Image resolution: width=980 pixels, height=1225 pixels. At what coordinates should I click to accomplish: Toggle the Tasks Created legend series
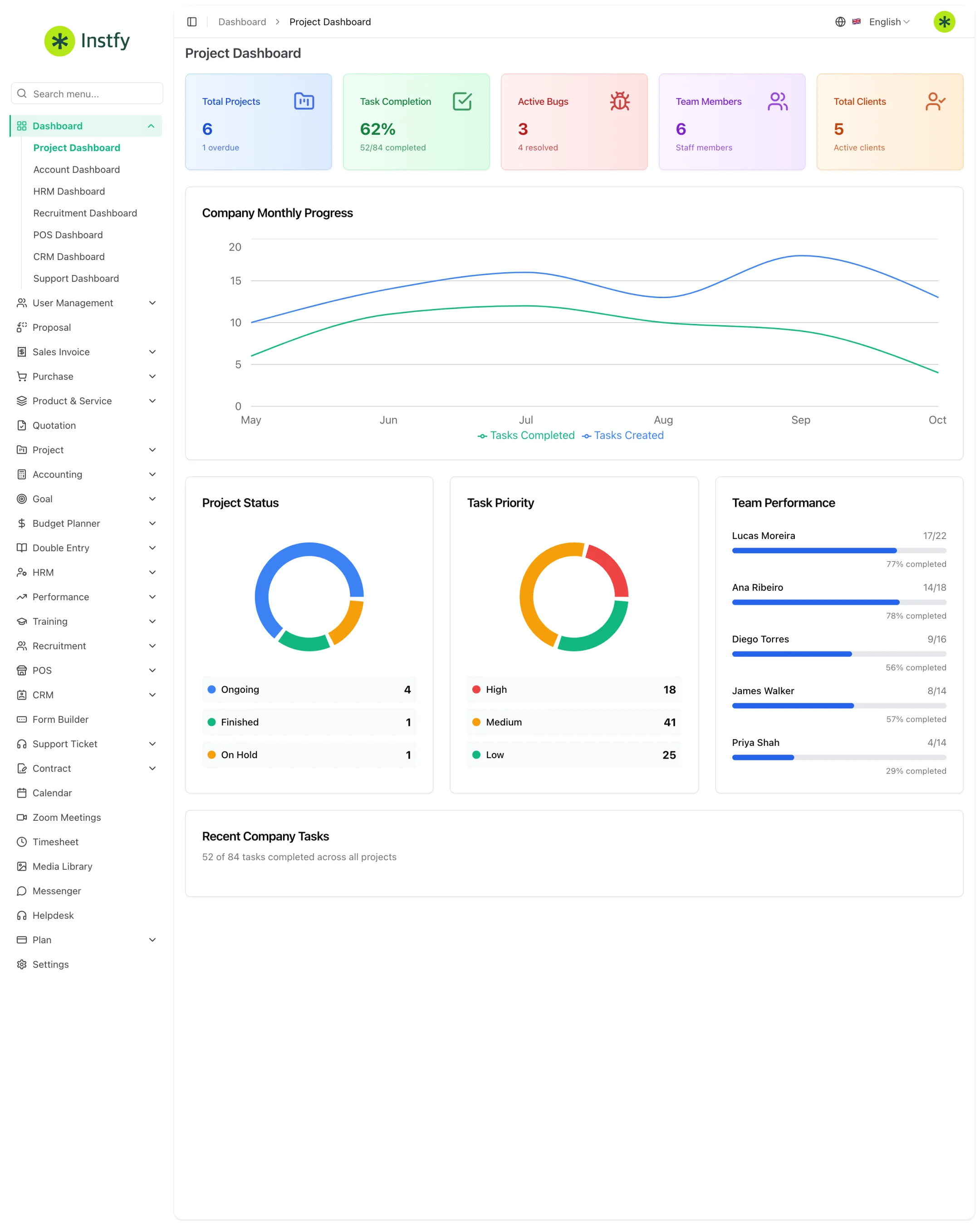[622, 435]
